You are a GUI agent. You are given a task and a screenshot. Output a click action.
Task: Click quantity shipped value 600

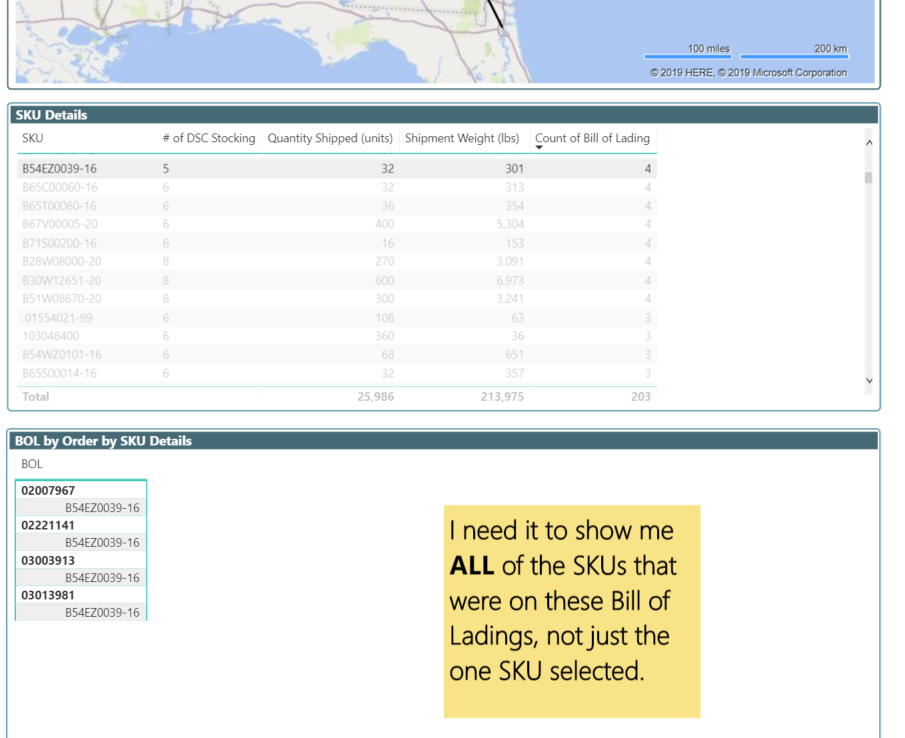pos(384,280)
